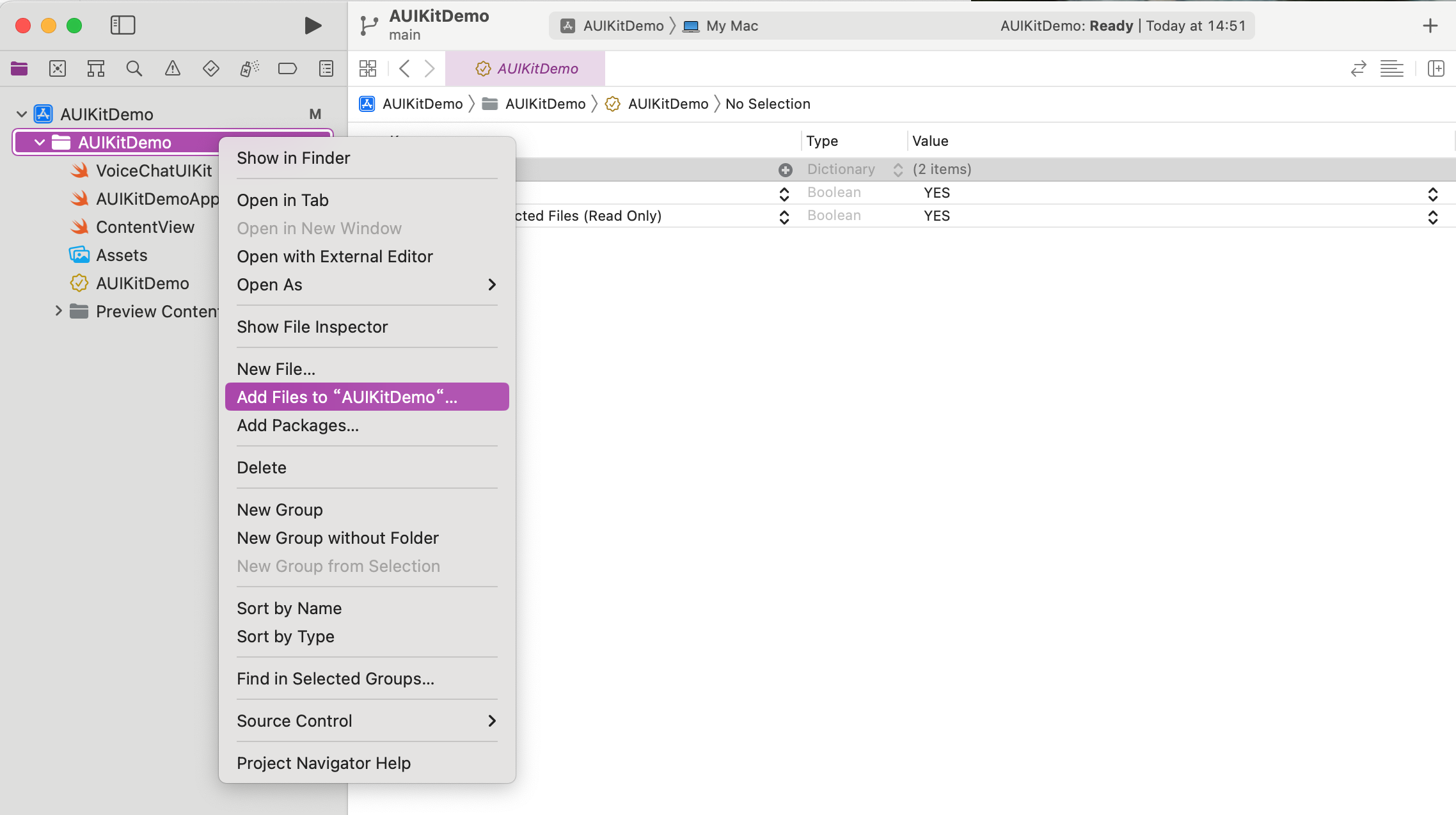Open the Dictionary type popup
The height and width of the screenshot is (815, 1456).
898,170
